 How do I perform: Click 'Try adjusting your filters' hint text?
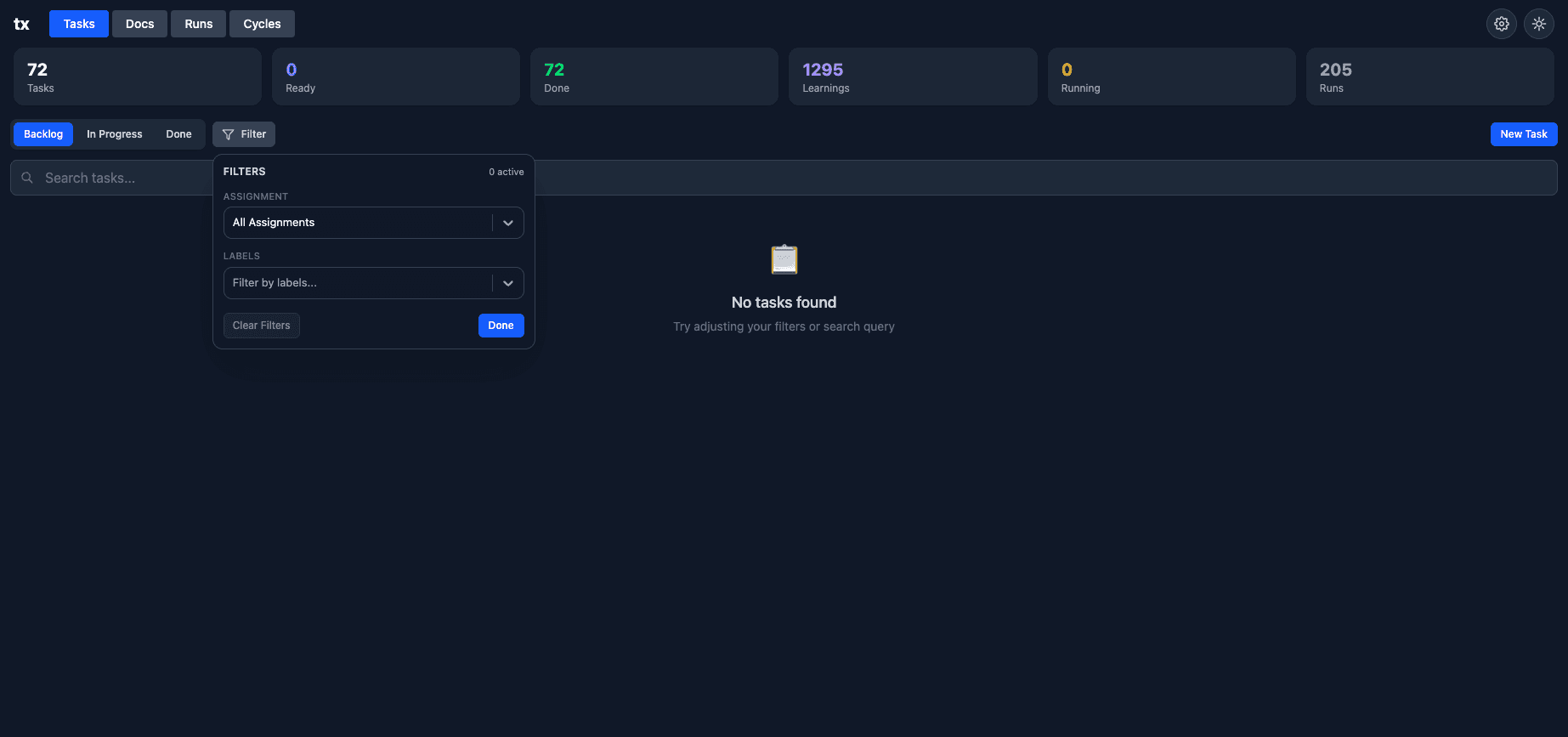(x=784, y=326)
